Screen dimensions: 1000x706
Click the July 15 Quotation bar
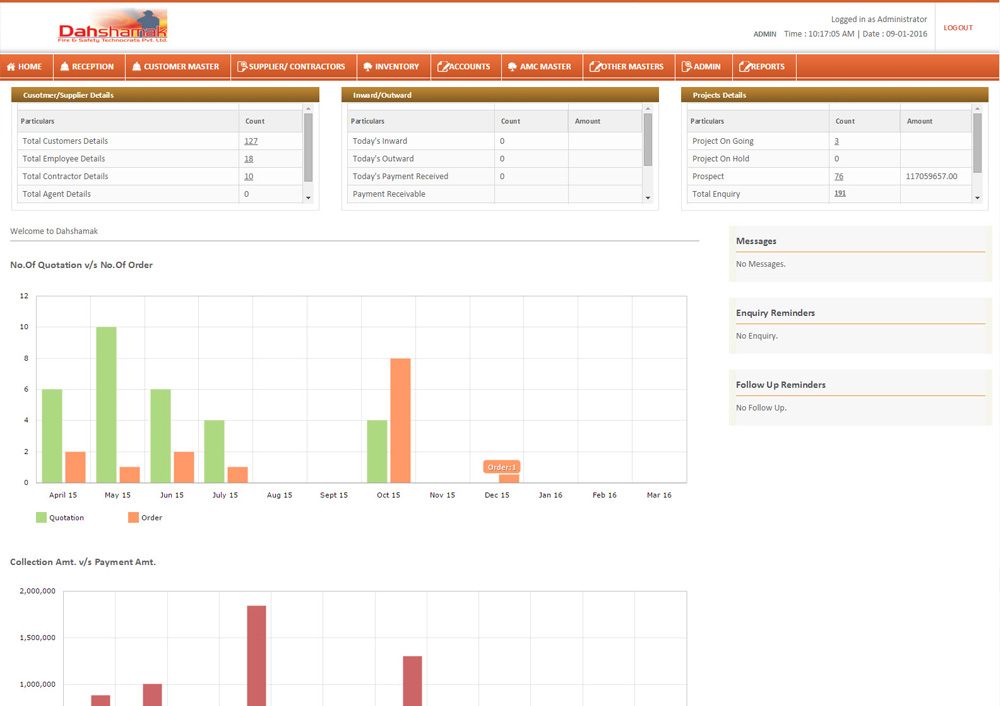coord(214,451)
